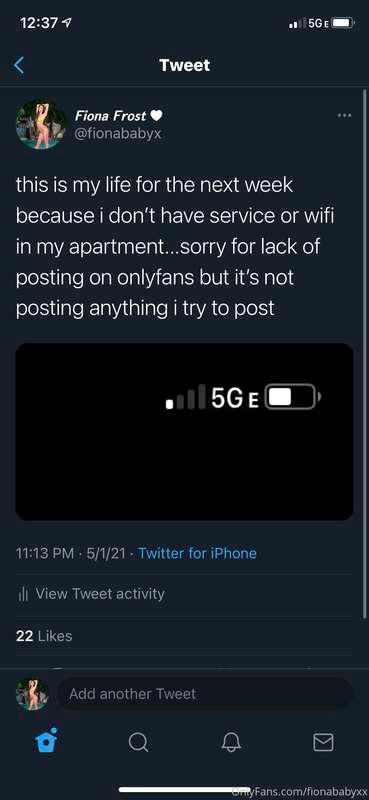Tap the Twitter for iPhone link

point(197,553)
